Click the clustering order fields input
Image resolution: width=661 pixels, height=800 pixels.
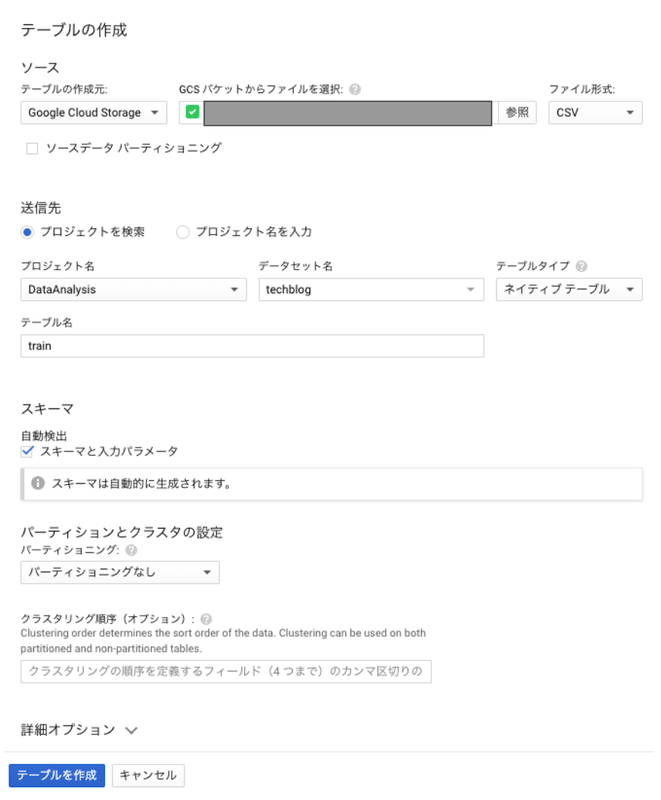[226, 671]
